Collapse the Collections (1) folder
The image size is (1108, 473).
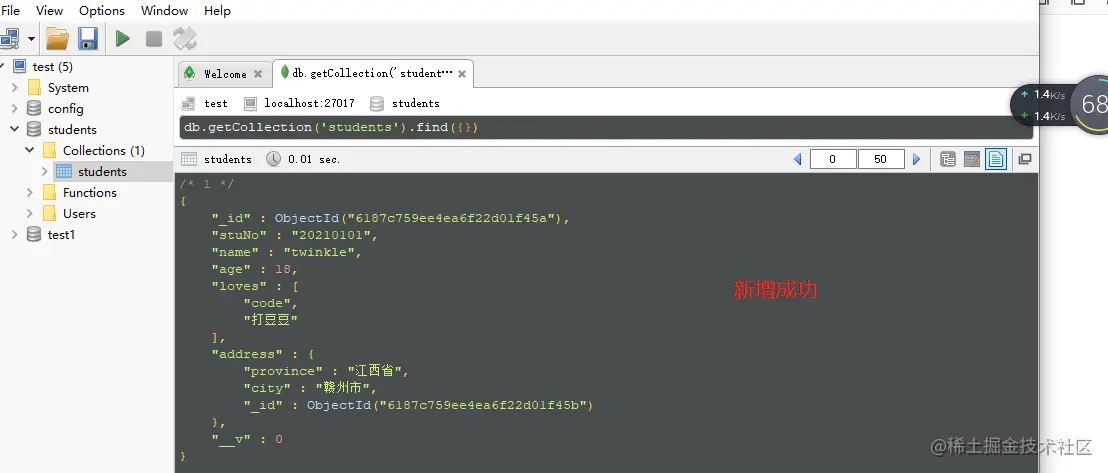point(30,151)
